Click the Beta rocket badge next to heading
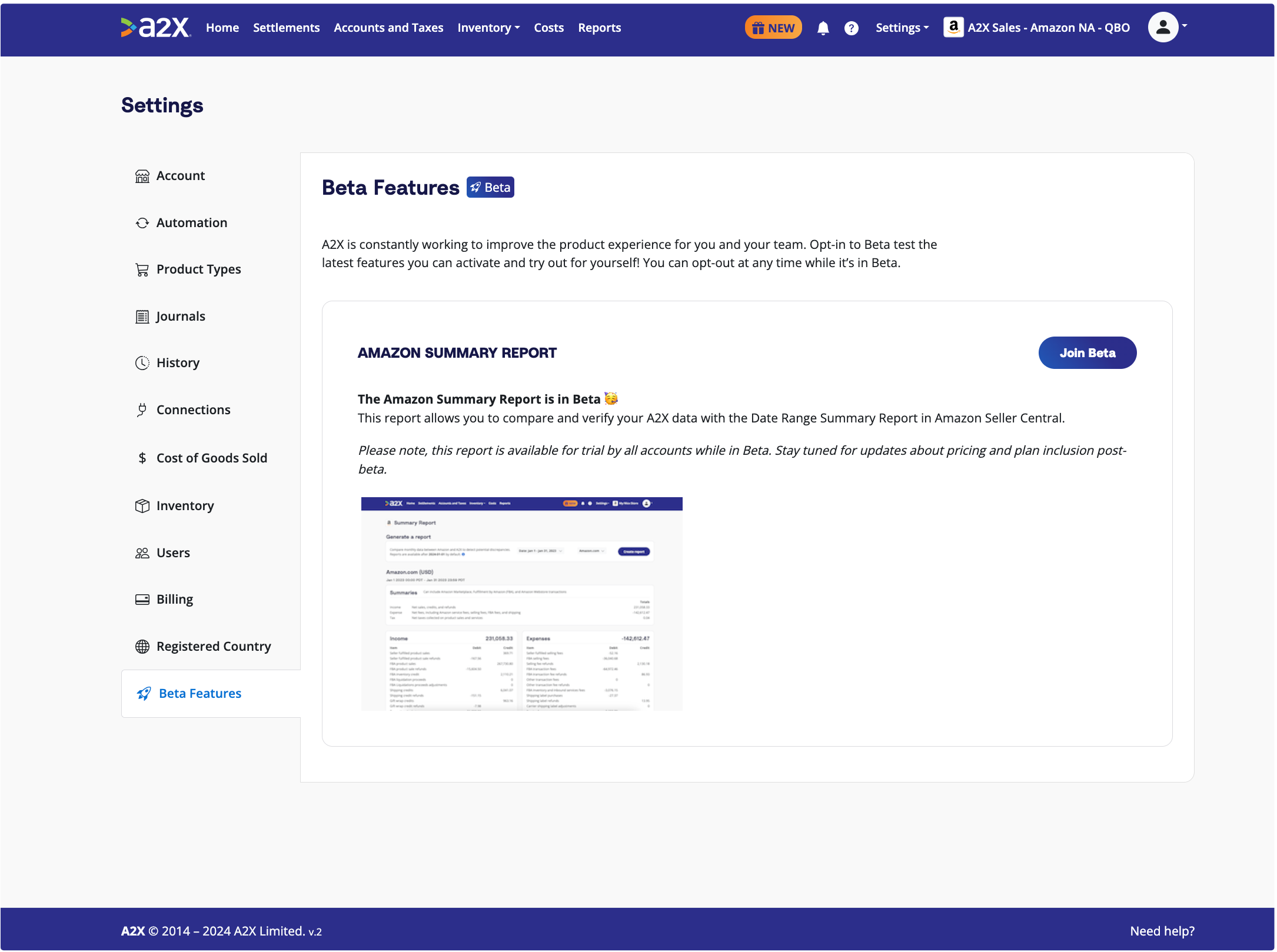This screenshot has height=952, width=1277. (490, 188)
